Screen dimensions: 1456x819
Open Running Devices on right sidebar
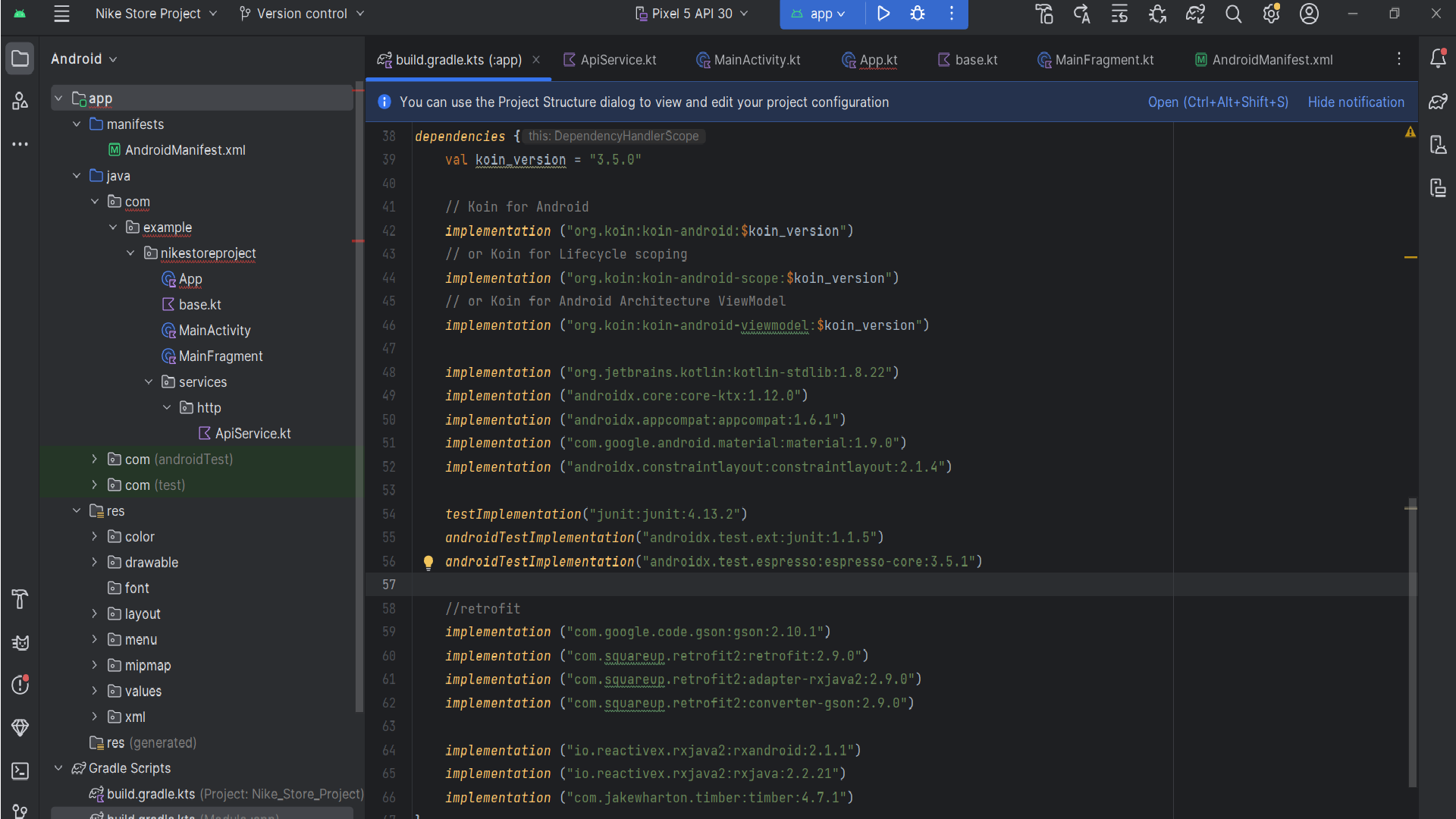coord(1438,187)
